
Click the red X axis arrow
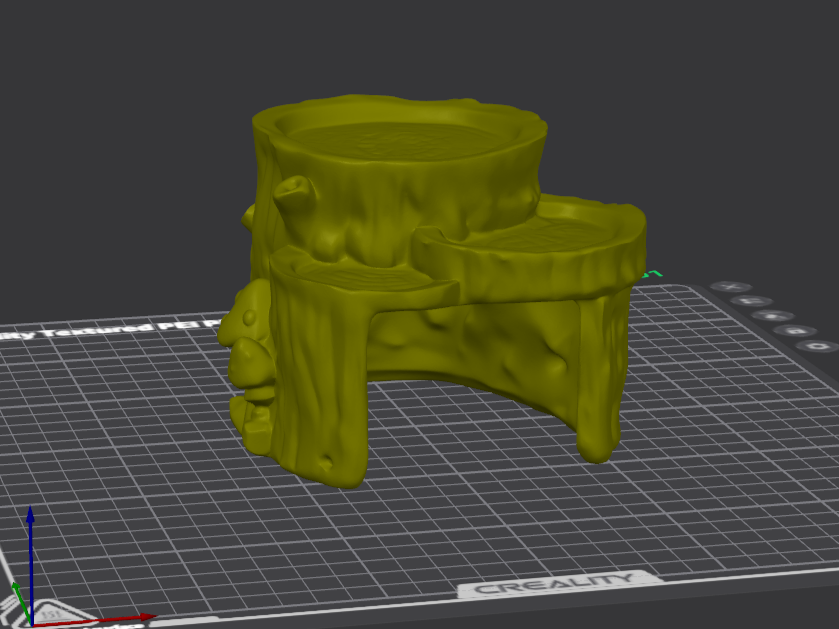pyautogui.click(x=96, y=620)
